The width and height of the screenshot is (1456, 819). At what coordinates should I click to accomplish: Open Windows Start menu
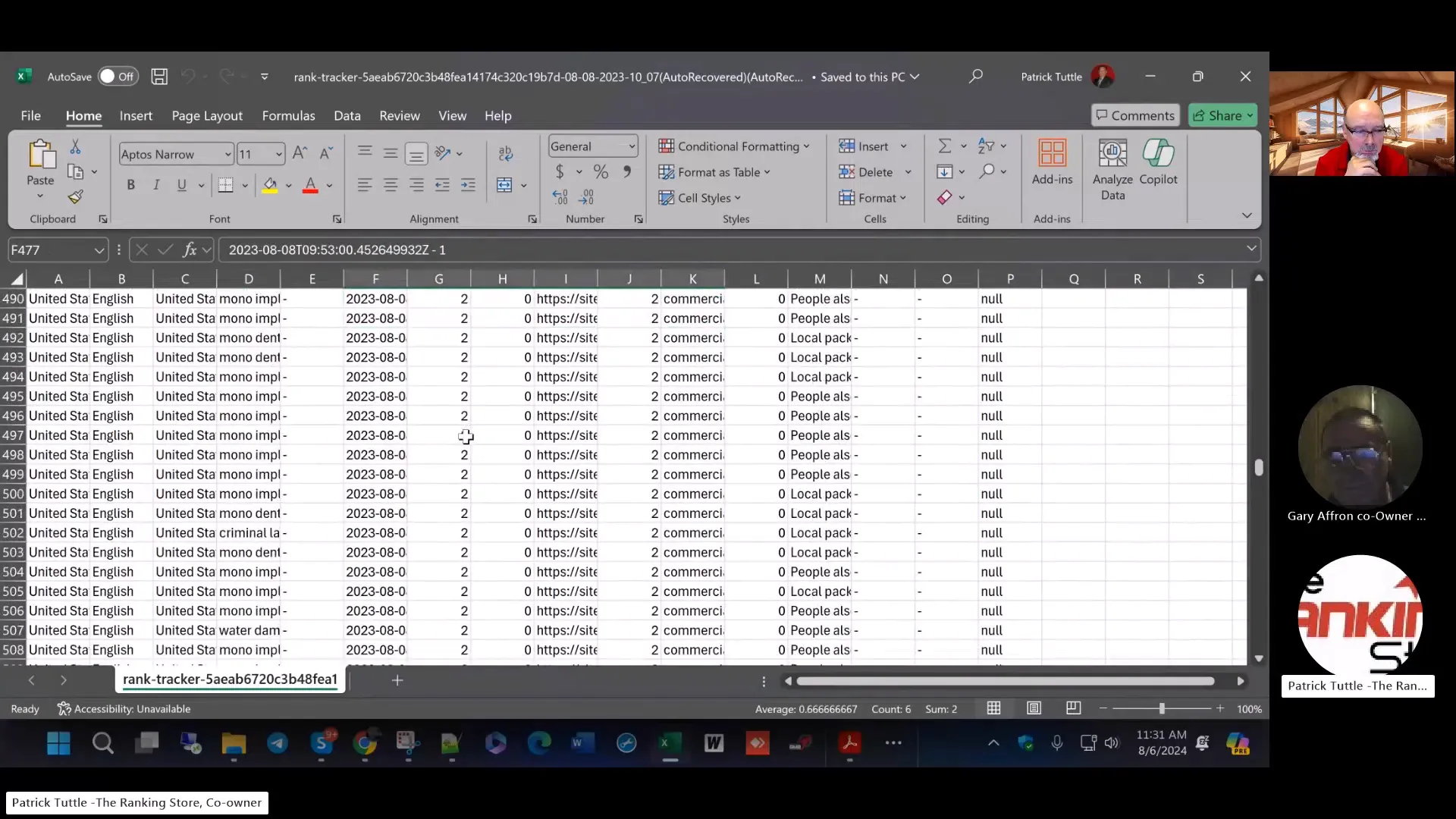click(x=58, y=743)
